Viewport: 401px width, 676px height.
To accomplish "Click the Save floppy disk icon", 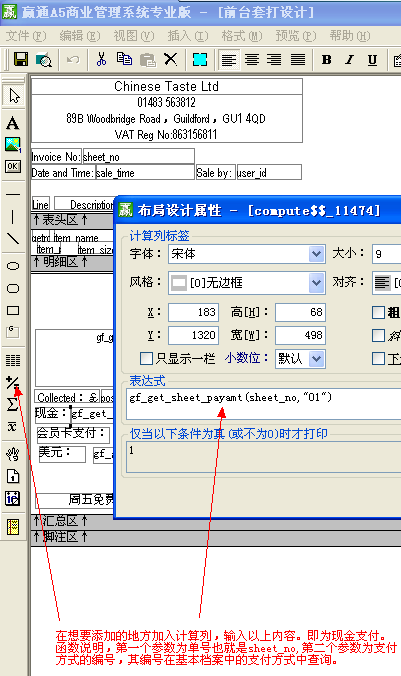I will pos(21,59).
